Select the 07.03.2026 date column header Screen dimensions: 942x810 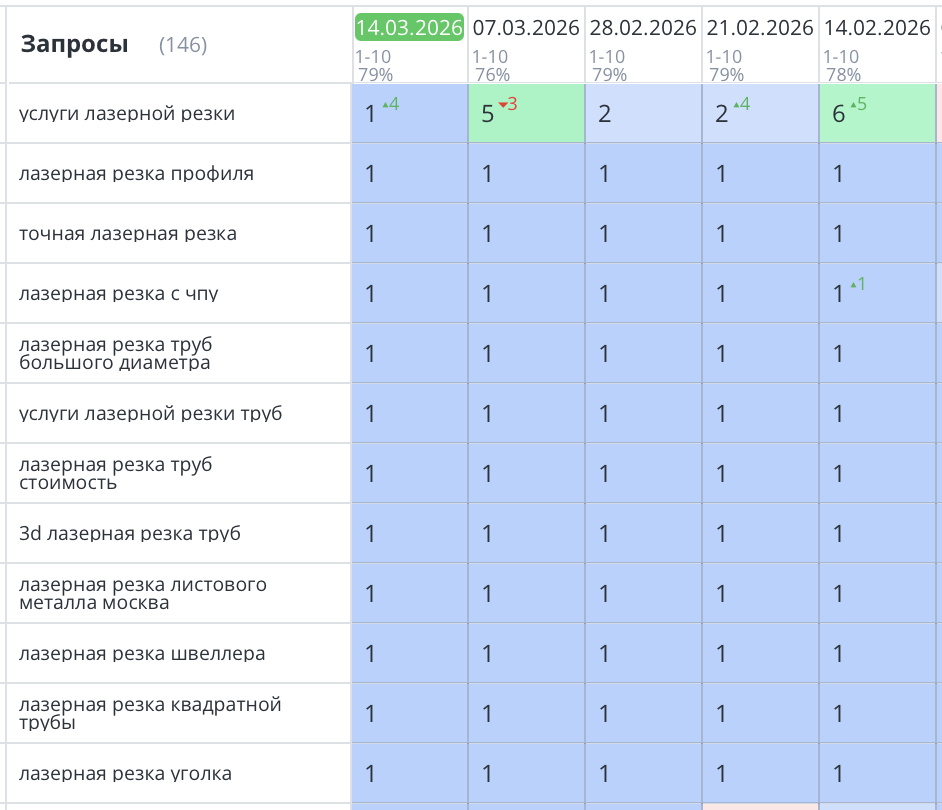(526, 28)
